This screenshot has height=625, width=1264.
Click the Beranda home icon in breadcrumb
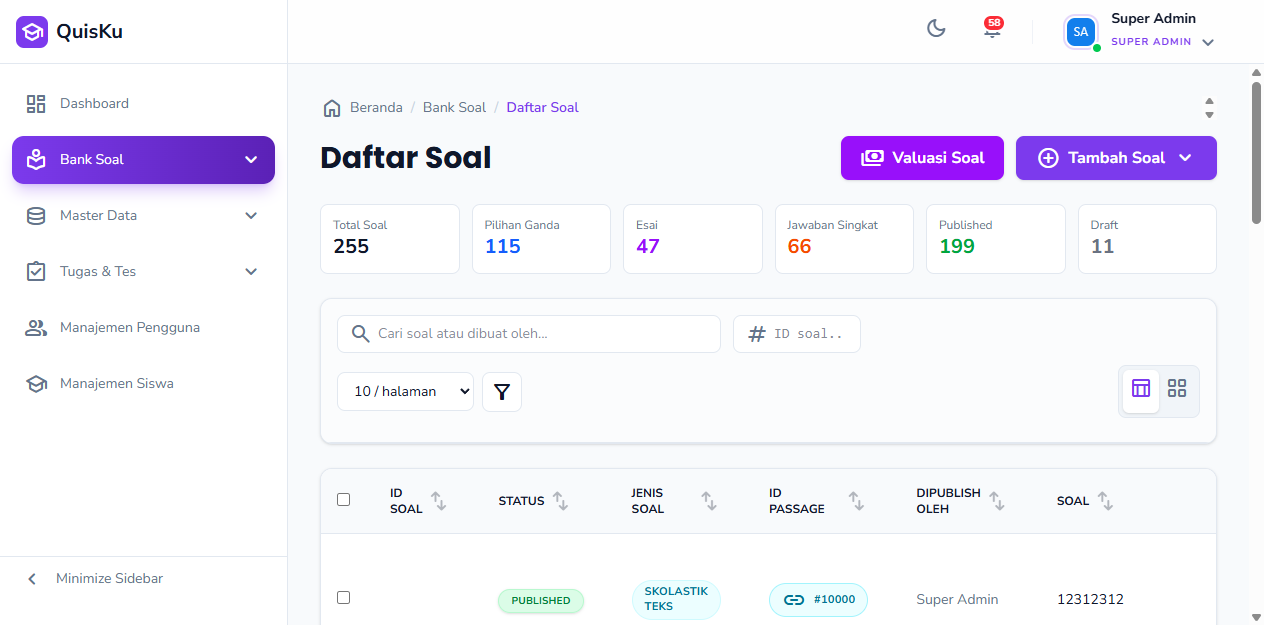pyautogui.click(x=332, y=108)
